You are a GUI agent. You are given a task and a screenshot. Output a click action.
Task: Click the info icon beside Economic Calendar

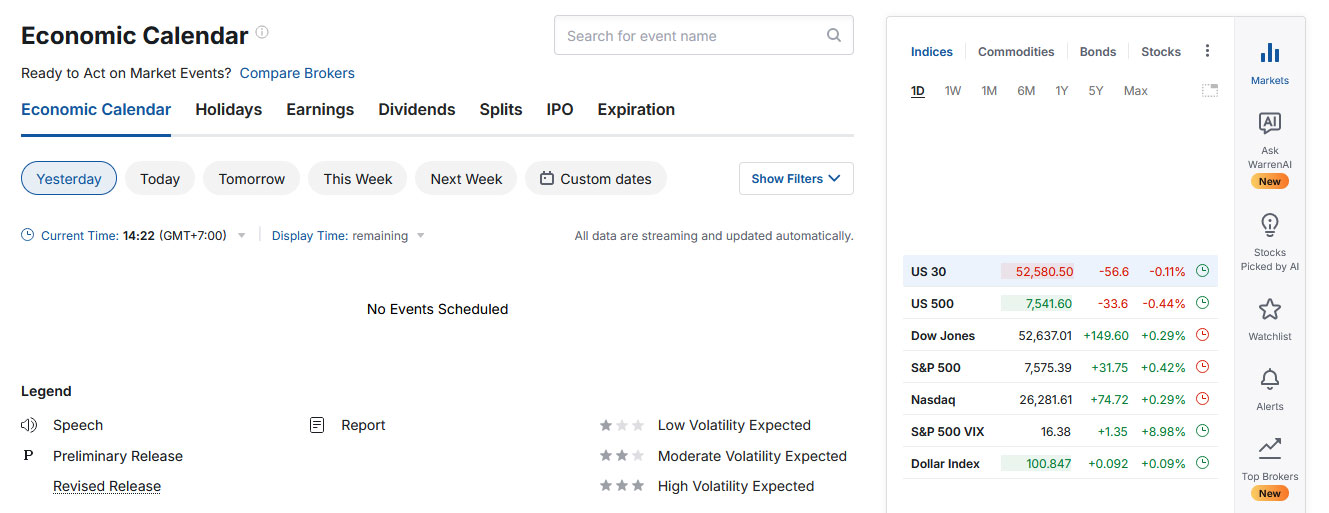[262, 32]
